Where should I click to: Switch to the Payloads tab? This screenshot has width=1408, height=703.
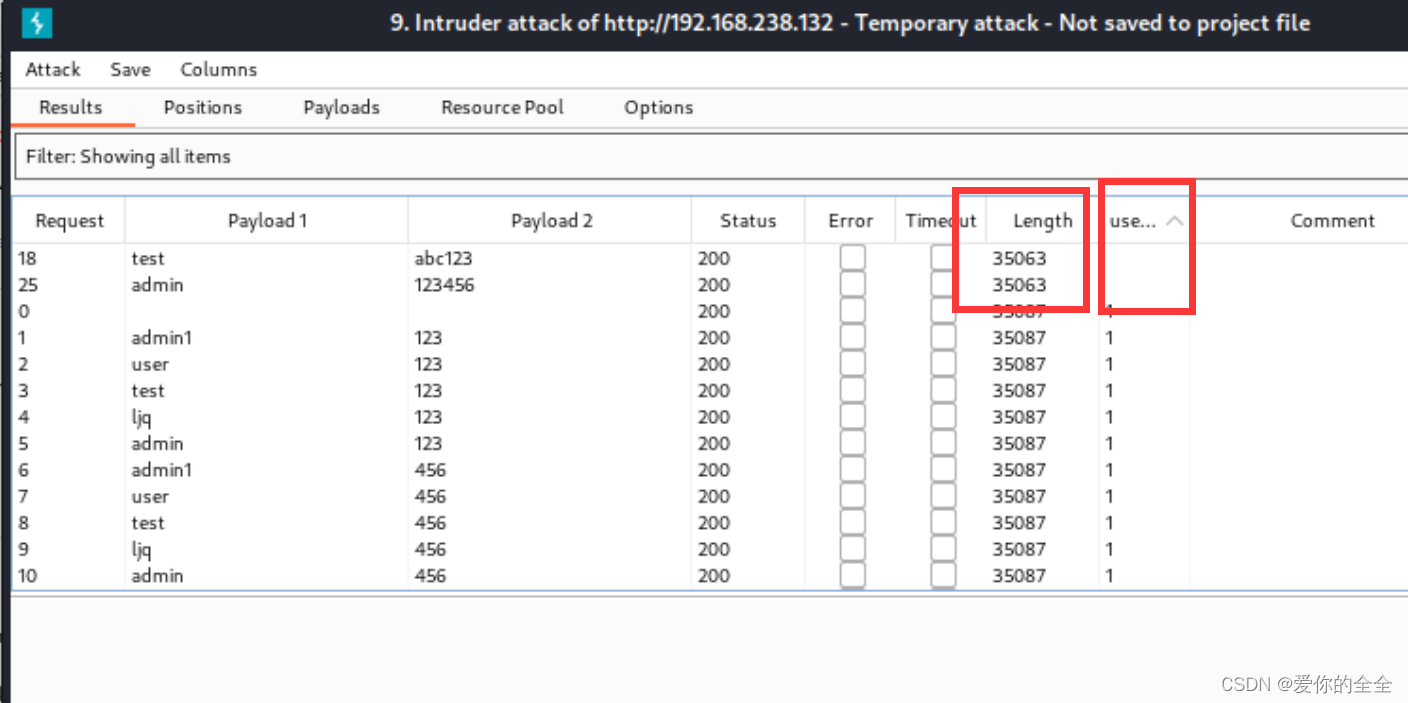[342, 107]
